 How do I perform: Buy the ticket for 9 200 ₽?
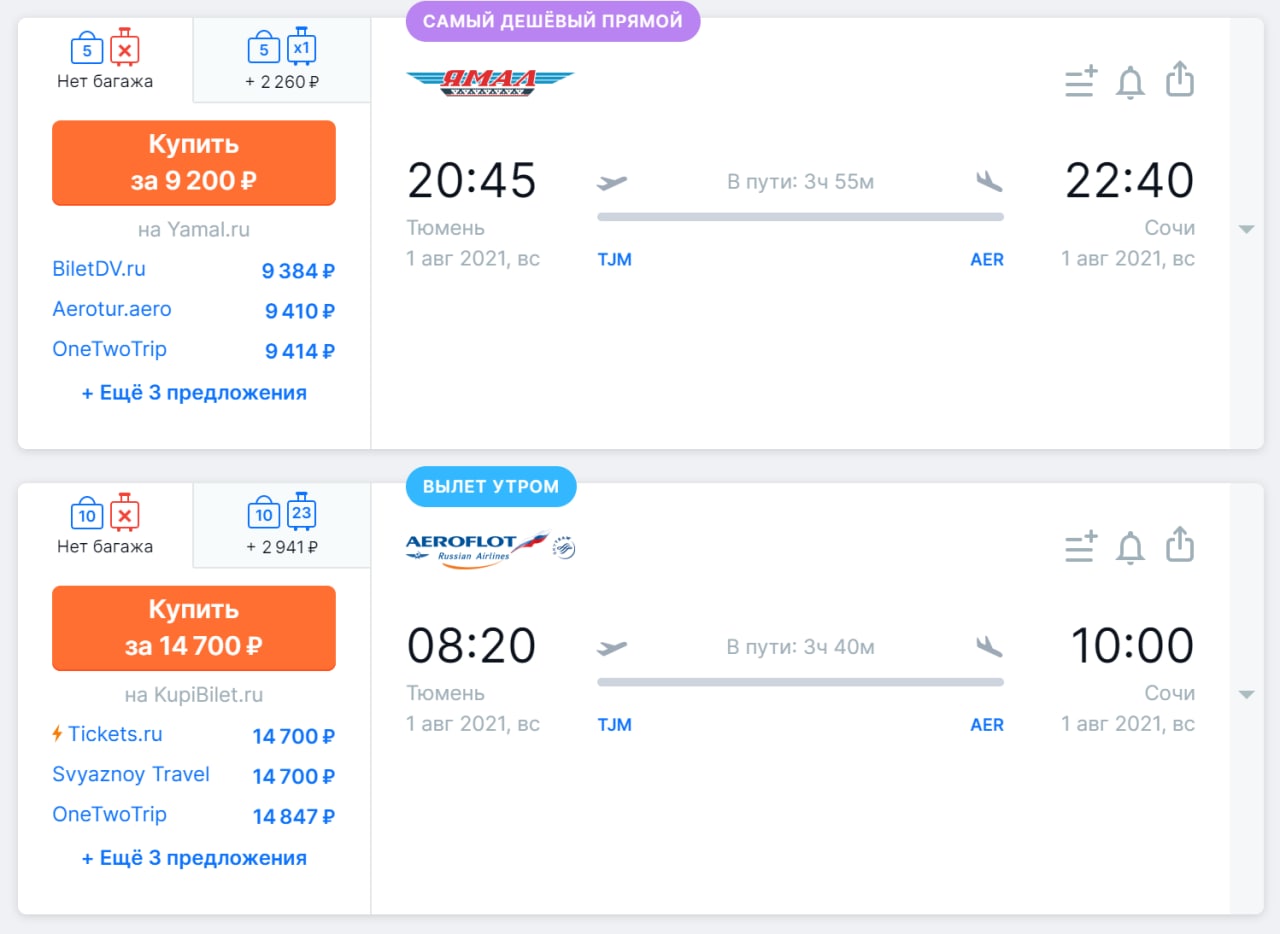tap(194, 163)
